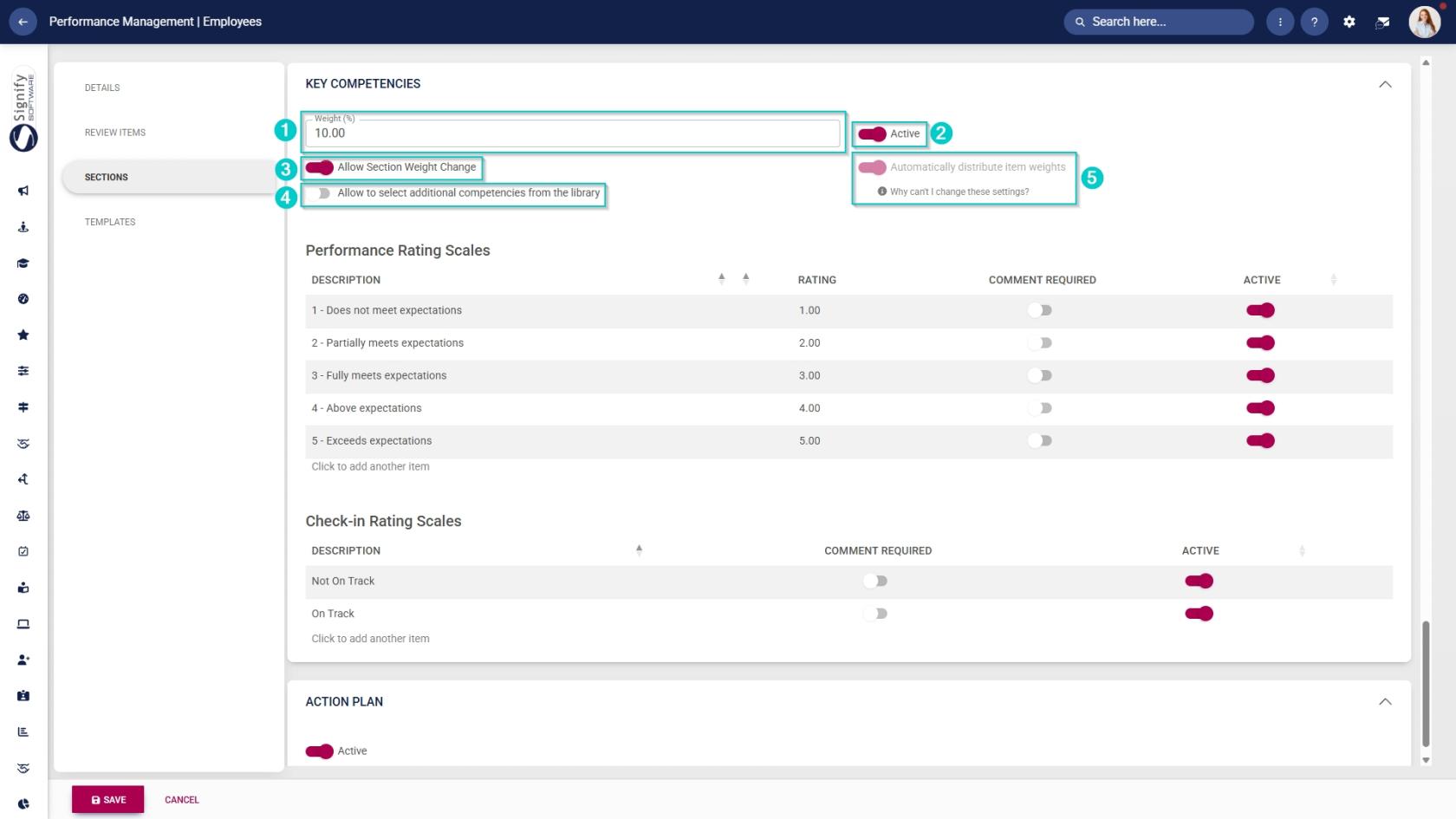Open the sliders sidebar icon

tap(23, 371)
